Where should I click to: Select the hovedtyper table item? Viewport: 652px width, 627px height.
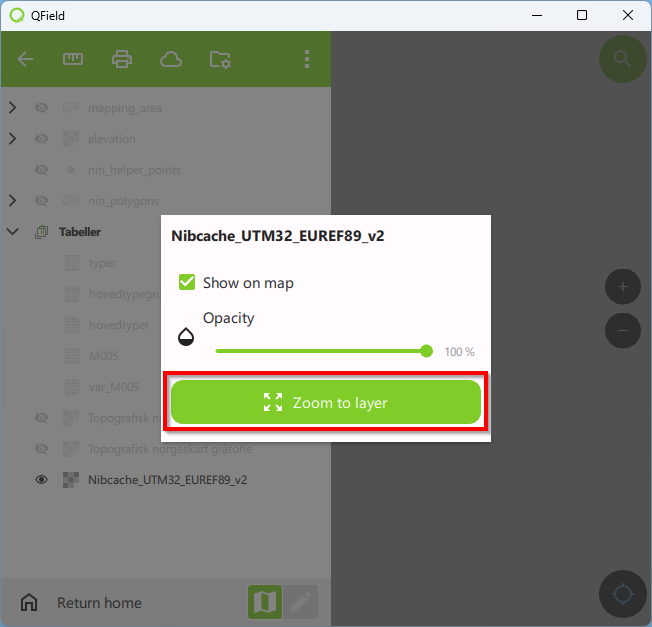[x=118, y=325]
